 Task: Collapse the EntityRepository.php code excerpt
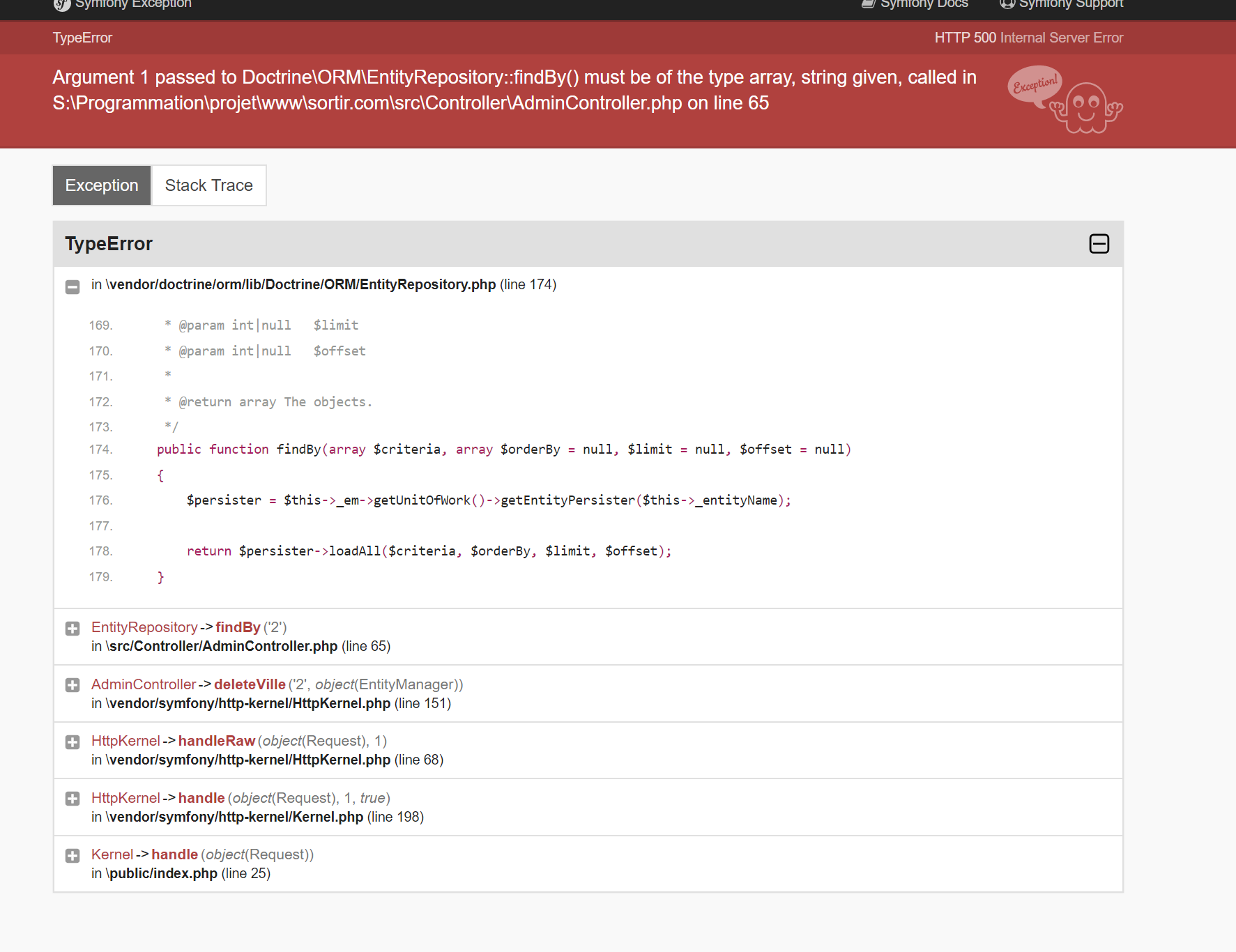click(73, 287)
